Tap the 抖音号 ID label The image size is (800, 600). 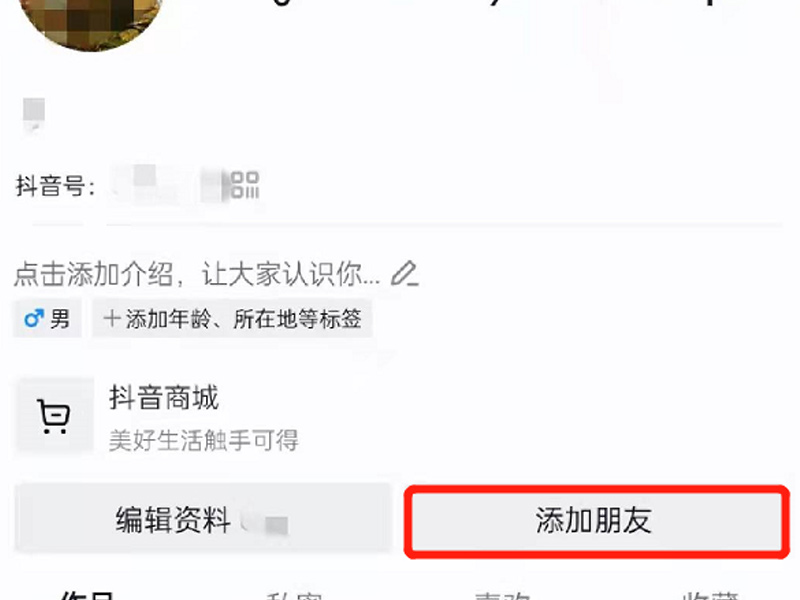point(55,185)
